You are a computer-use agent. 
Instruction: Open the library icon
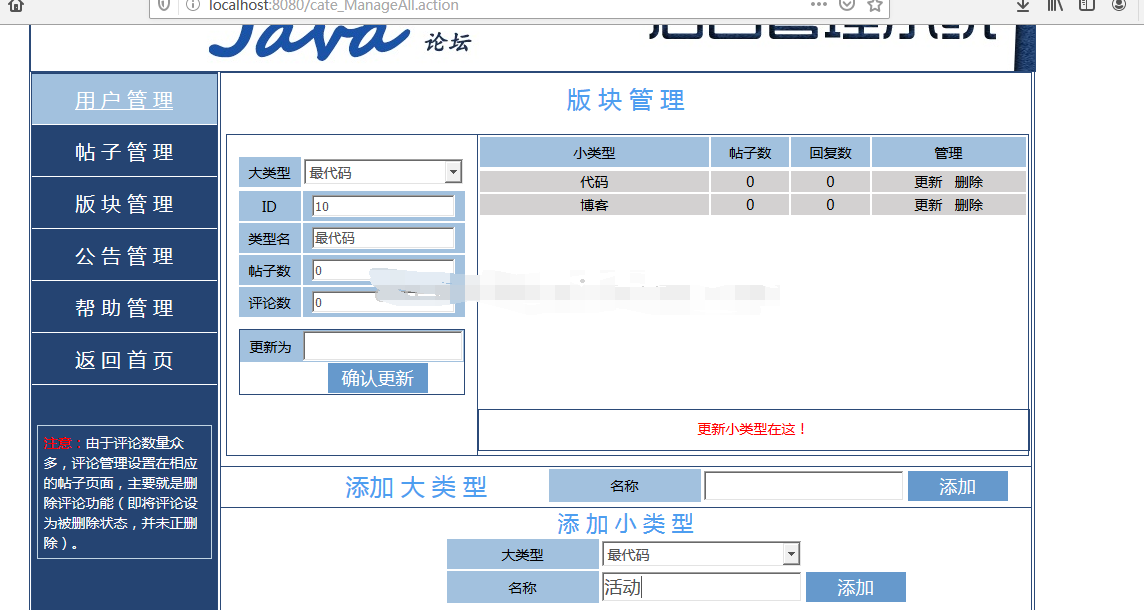pyautogui.click(x=1055, y=6)
